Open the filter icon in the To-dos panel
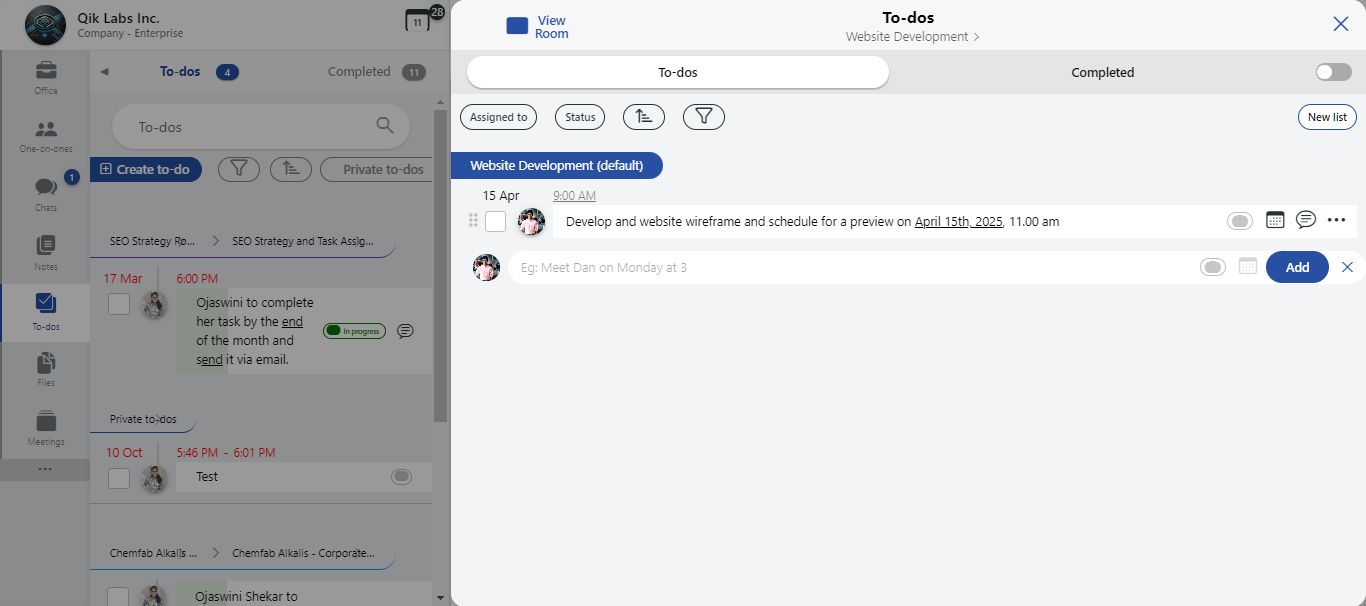This screenshot has width=1366, height=606. 238,169
